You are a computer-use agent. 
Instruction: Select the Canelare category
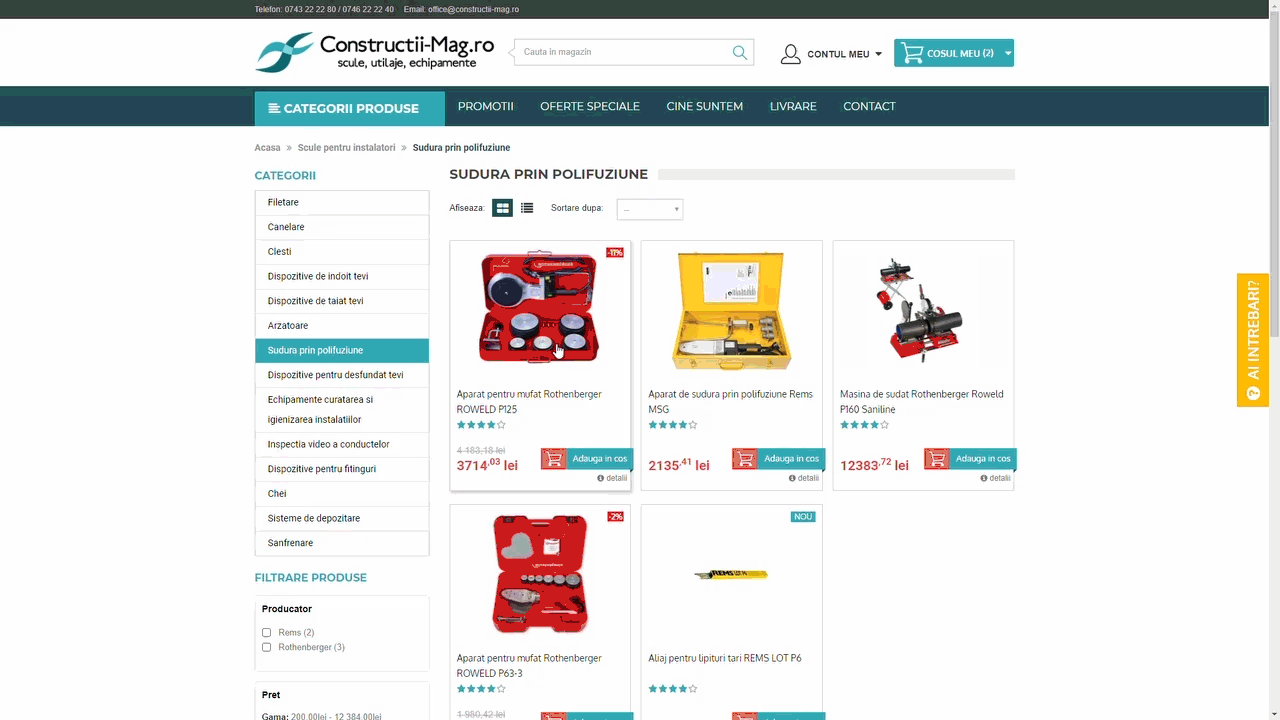pos(342,227)
